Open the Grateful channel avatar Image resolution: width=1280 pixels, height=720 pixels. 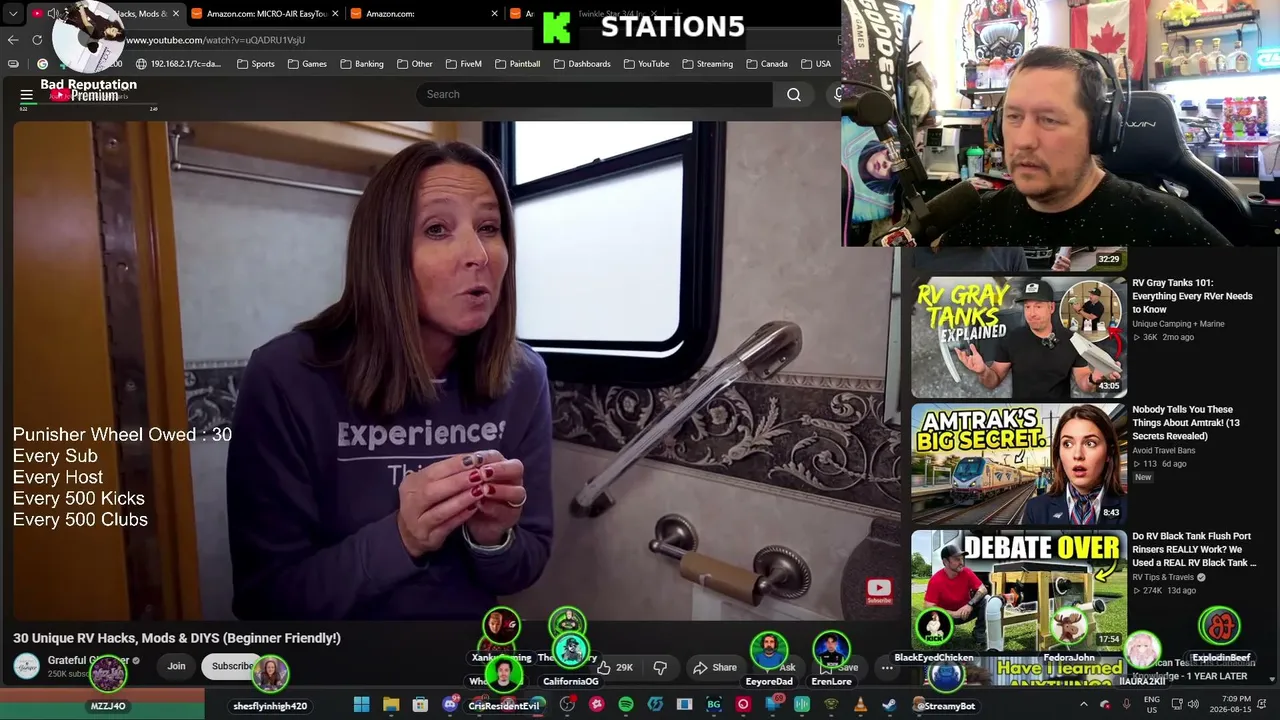coord(27,666)
